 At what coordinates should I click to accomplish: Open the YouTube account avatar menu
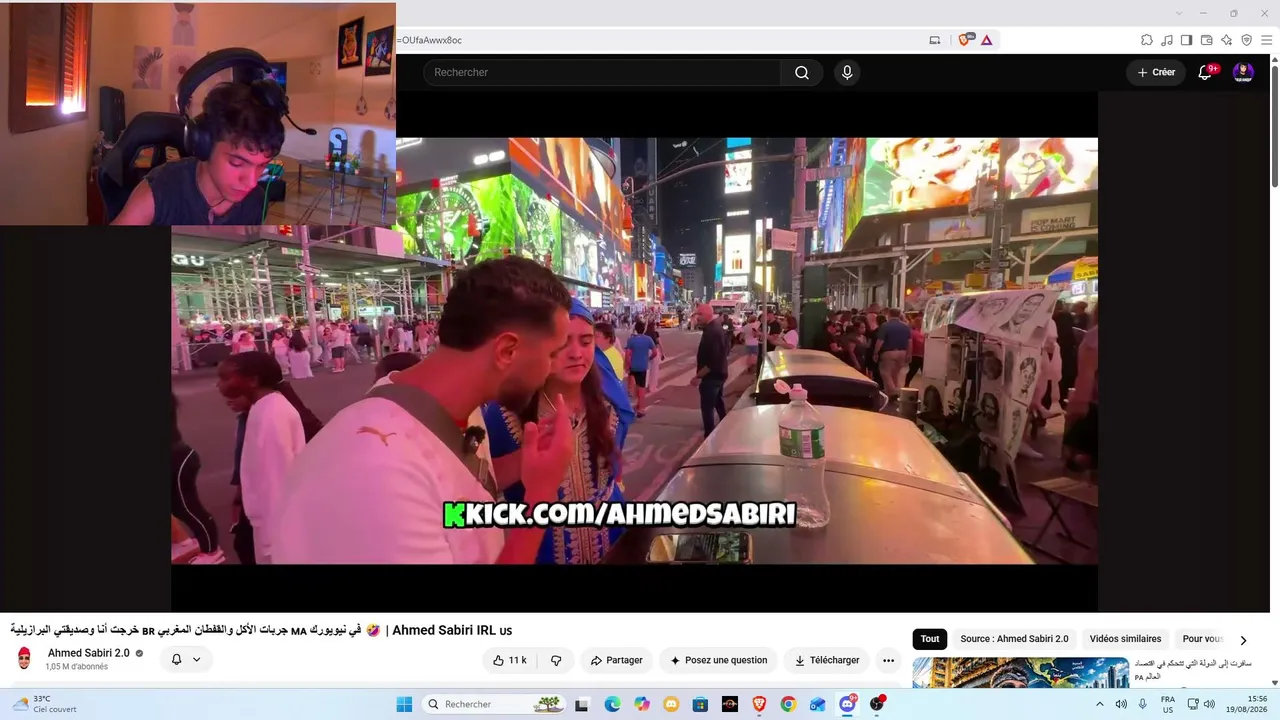1243,72
